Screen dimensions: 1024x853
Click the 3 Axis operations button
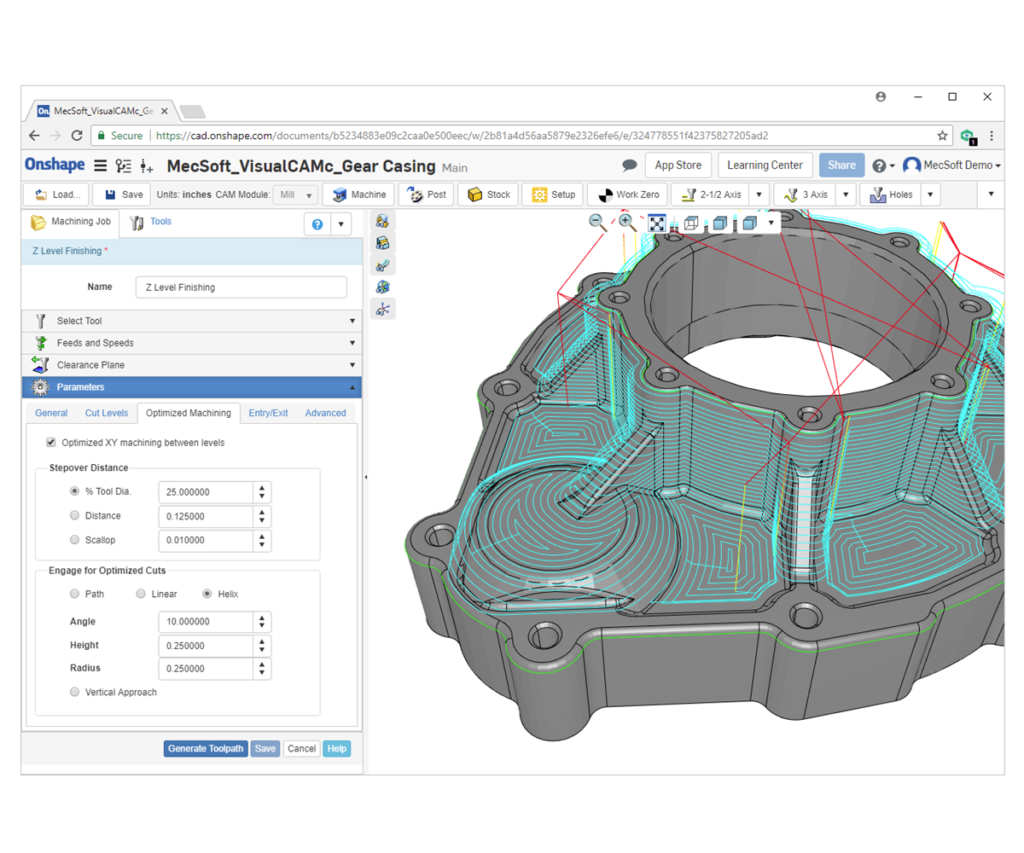pos(806,194)
